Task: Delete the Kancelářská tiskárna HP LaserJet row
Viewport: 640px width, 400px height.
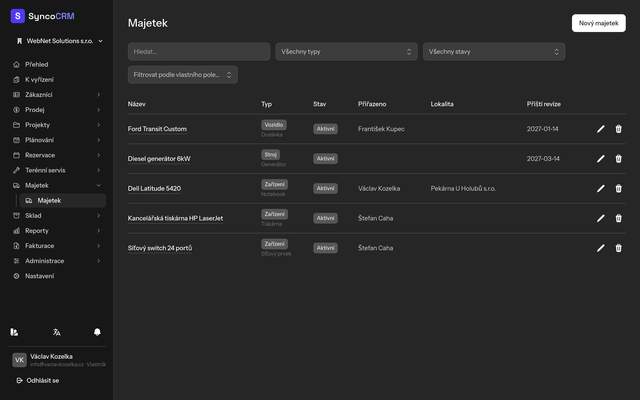Action: (x=618, y=218)
